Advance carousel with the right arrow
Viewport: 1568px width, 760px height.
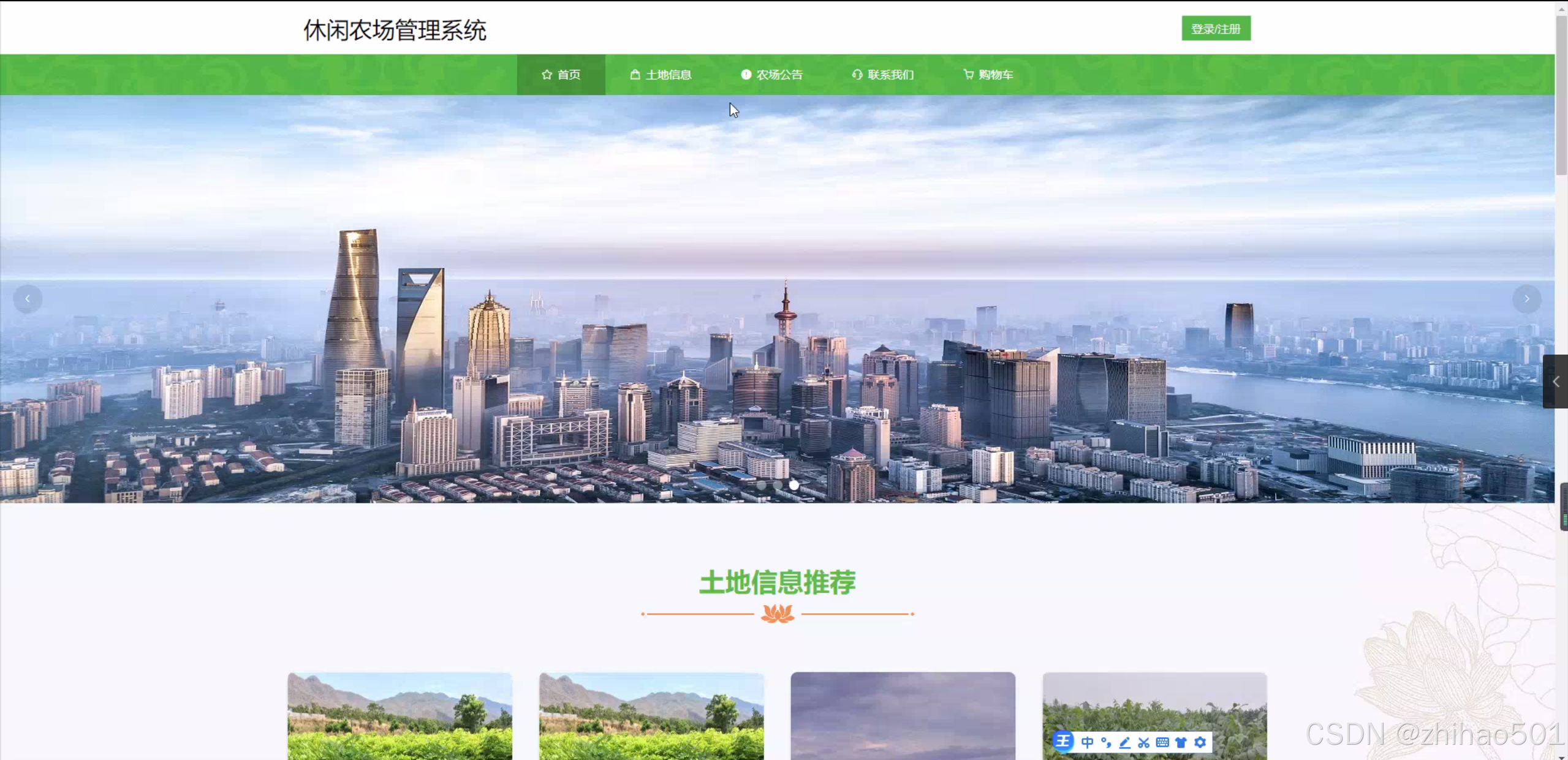[1526, 299]
